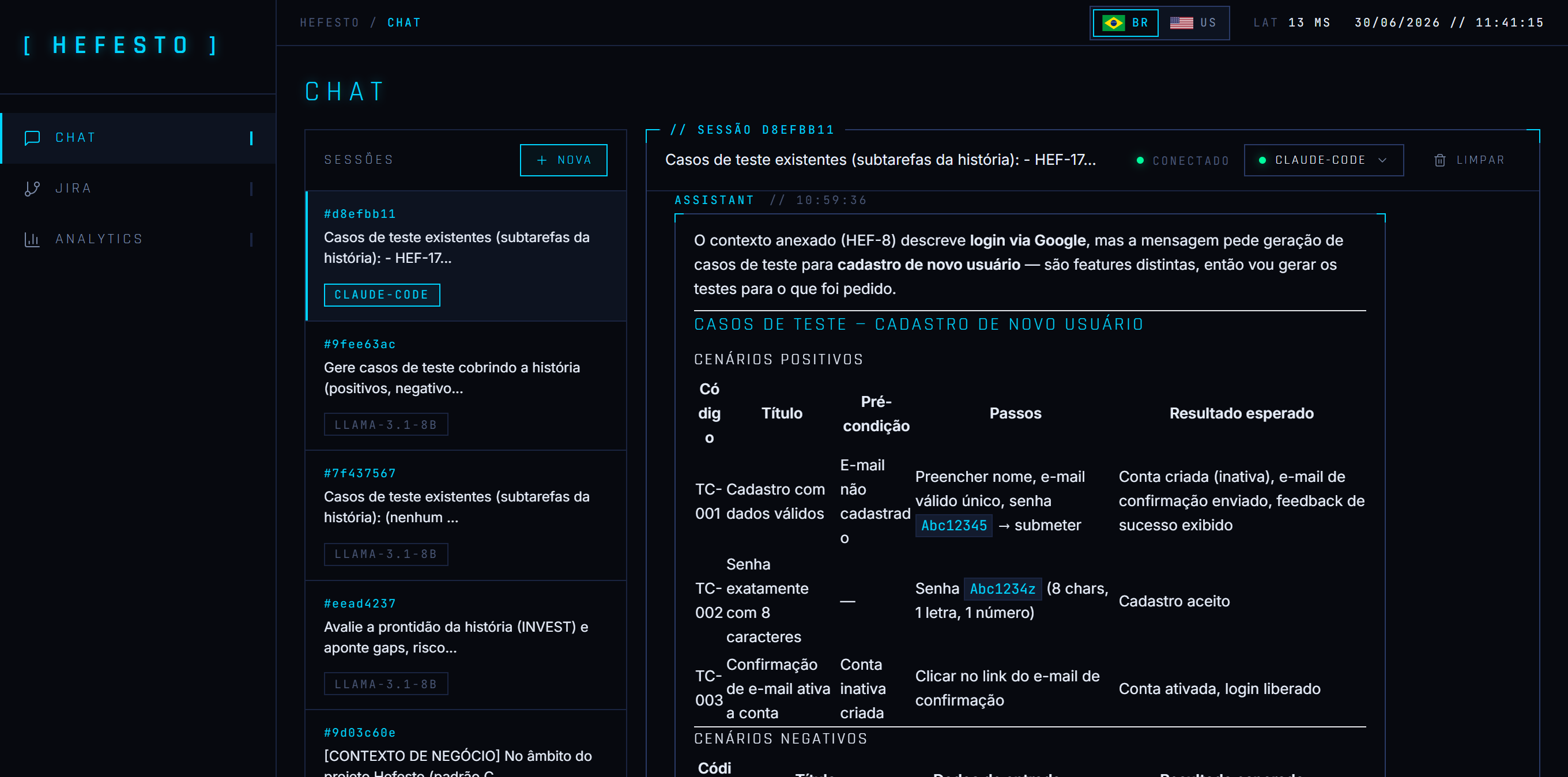The width and height of the screenshot is (1568, 777).
Task: Click the TC-003 code cell
Action: (x=708, y=688)
